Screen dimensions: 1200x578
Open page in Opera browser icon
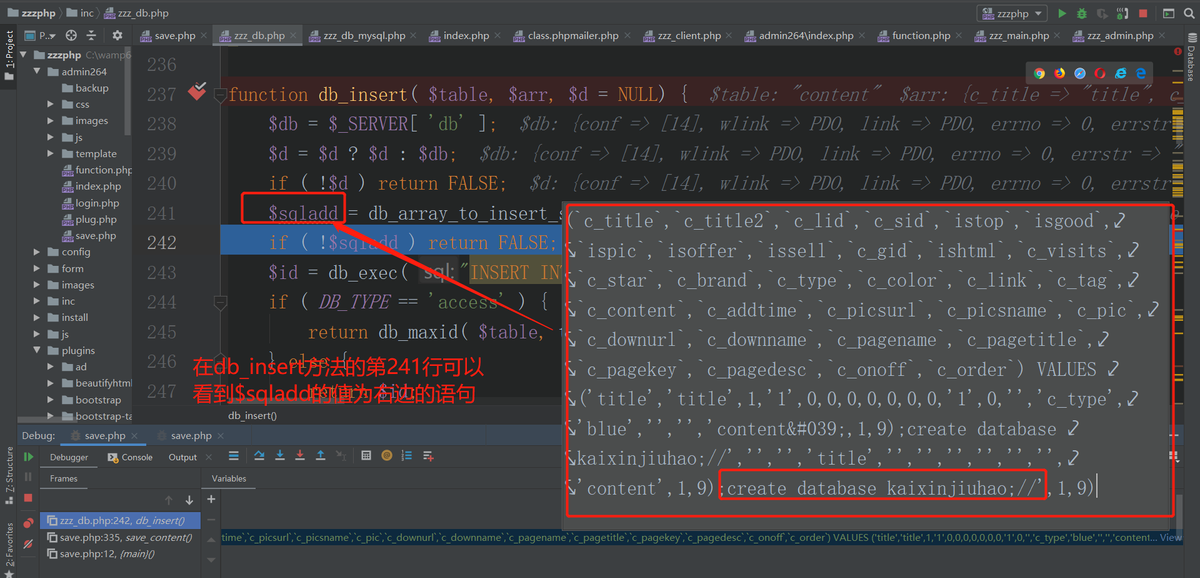pos(1100,73)
